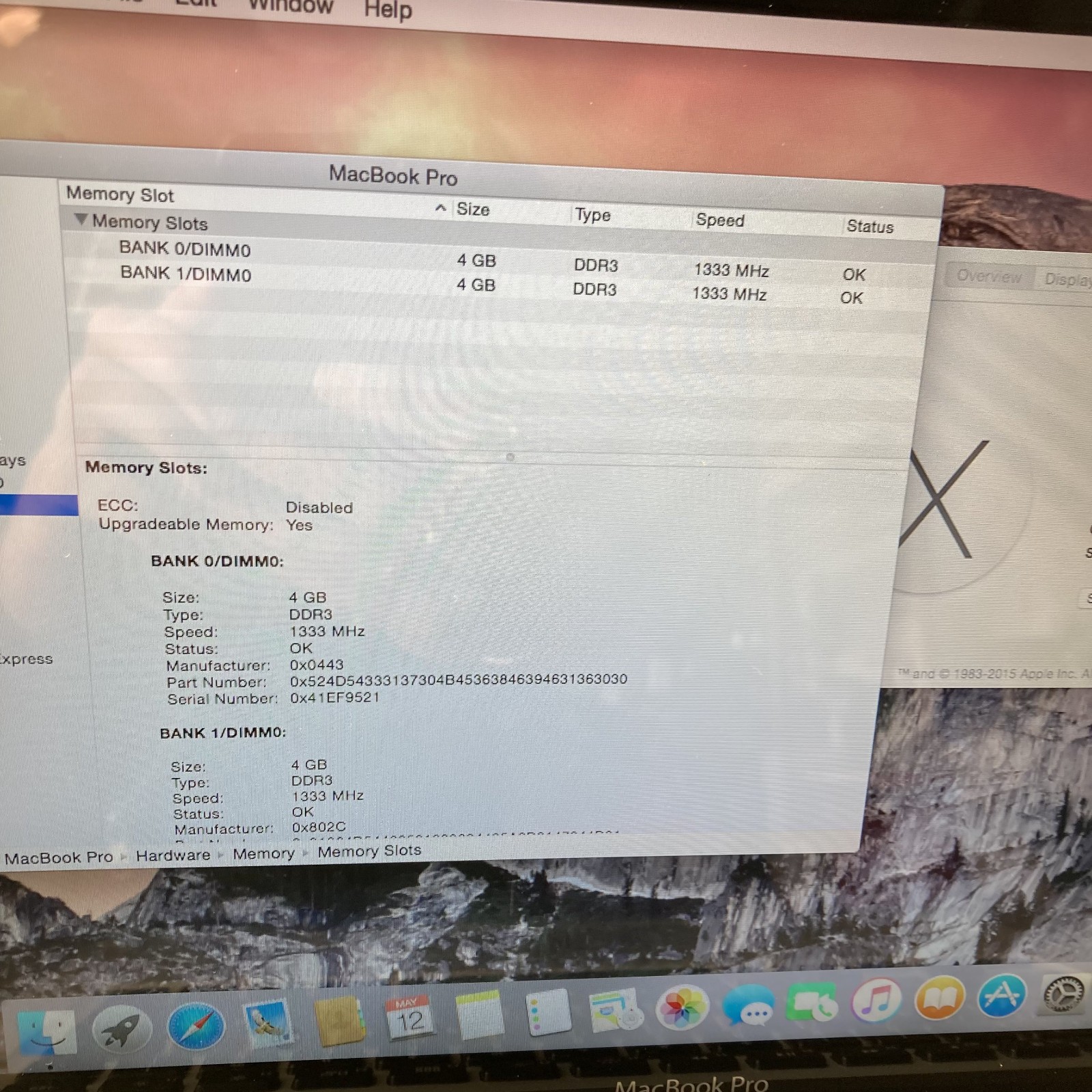Viewport: 1092px width, 1092px height.
Task: Click Hardware in the path bar
Action: [173, 855]
